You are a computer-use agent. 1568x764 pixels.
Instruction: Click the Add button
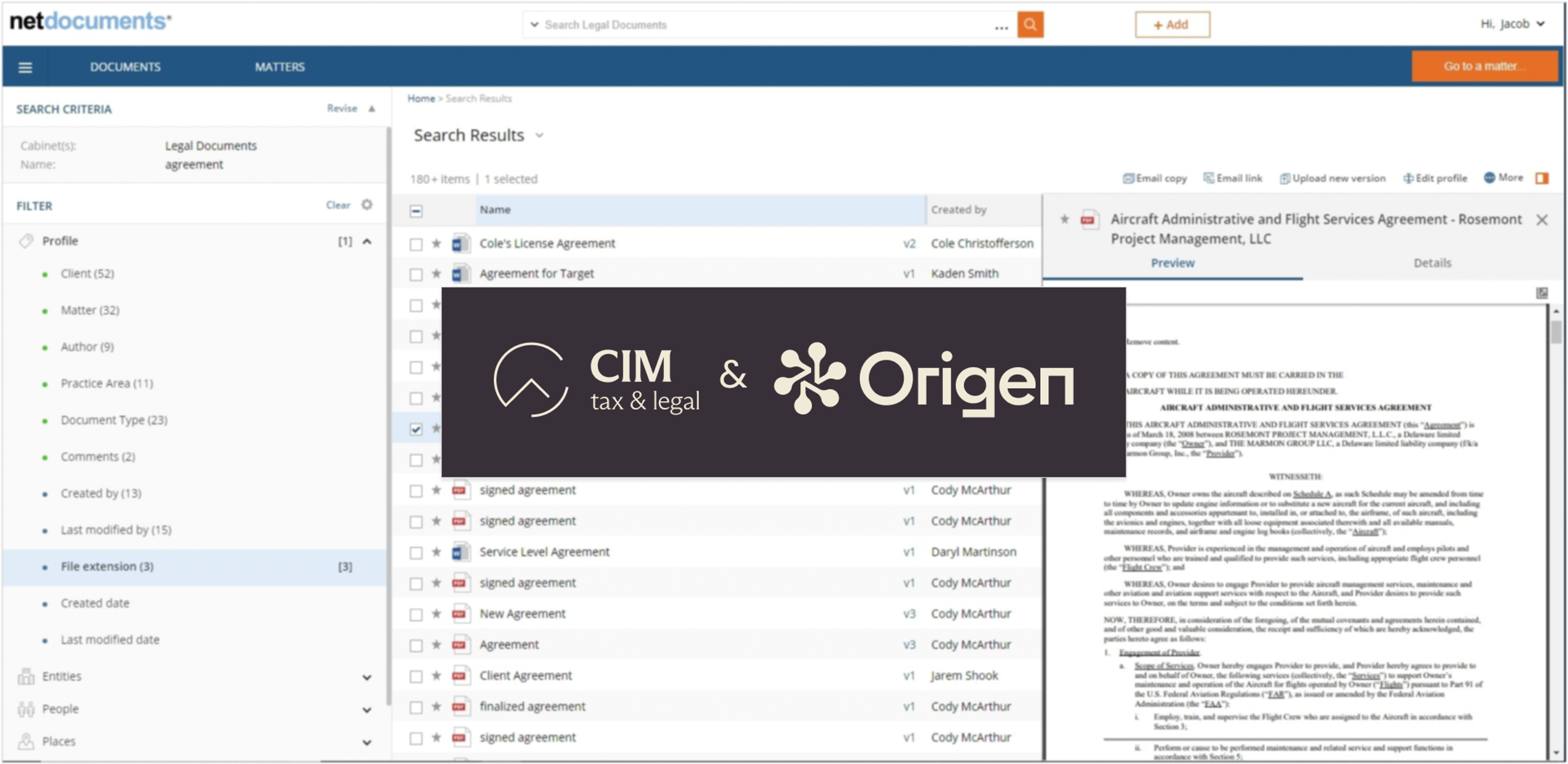[1172, 25]
